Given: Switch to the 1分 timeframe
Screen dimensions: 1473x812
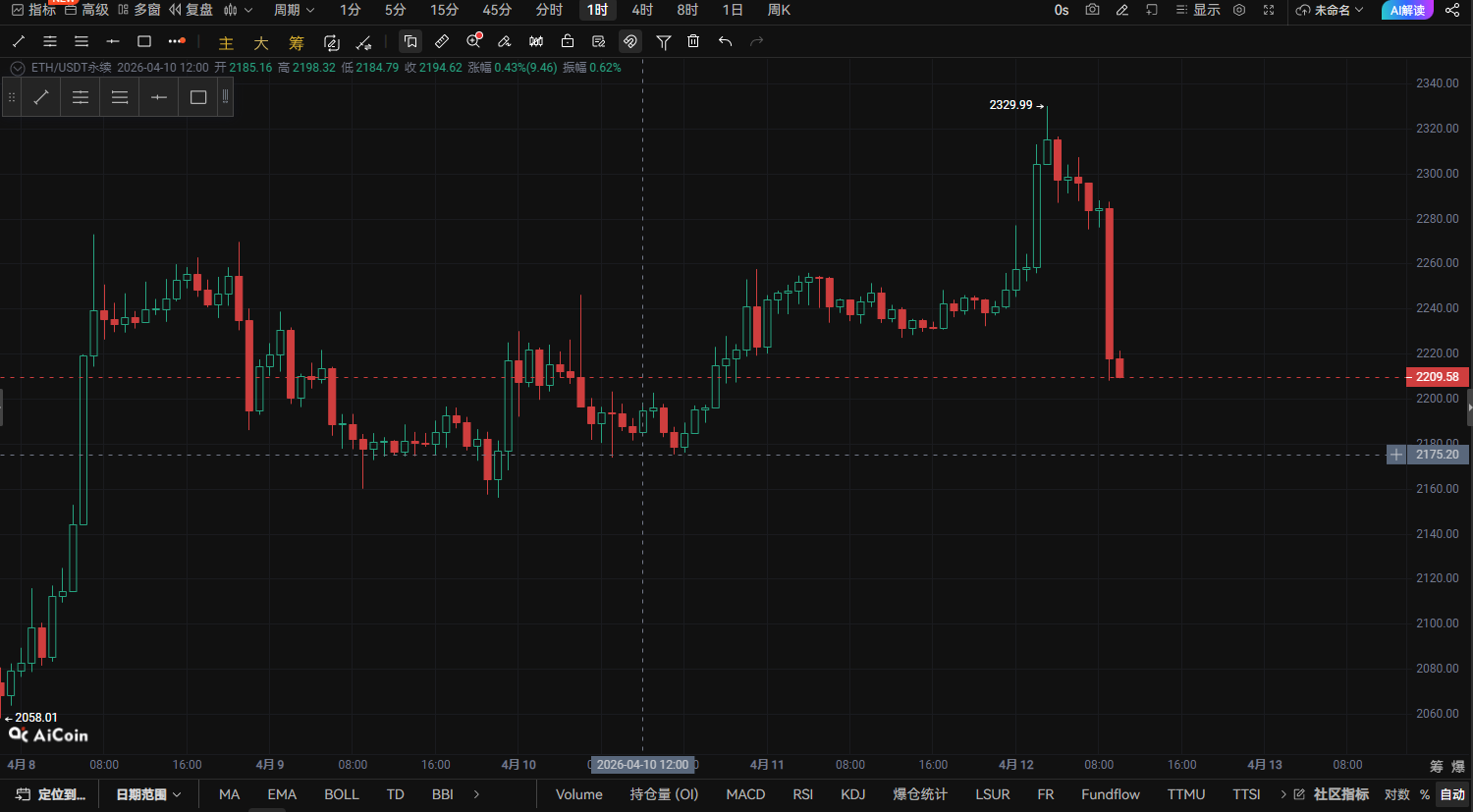Looking at the screenshot, I should point(351,10).
